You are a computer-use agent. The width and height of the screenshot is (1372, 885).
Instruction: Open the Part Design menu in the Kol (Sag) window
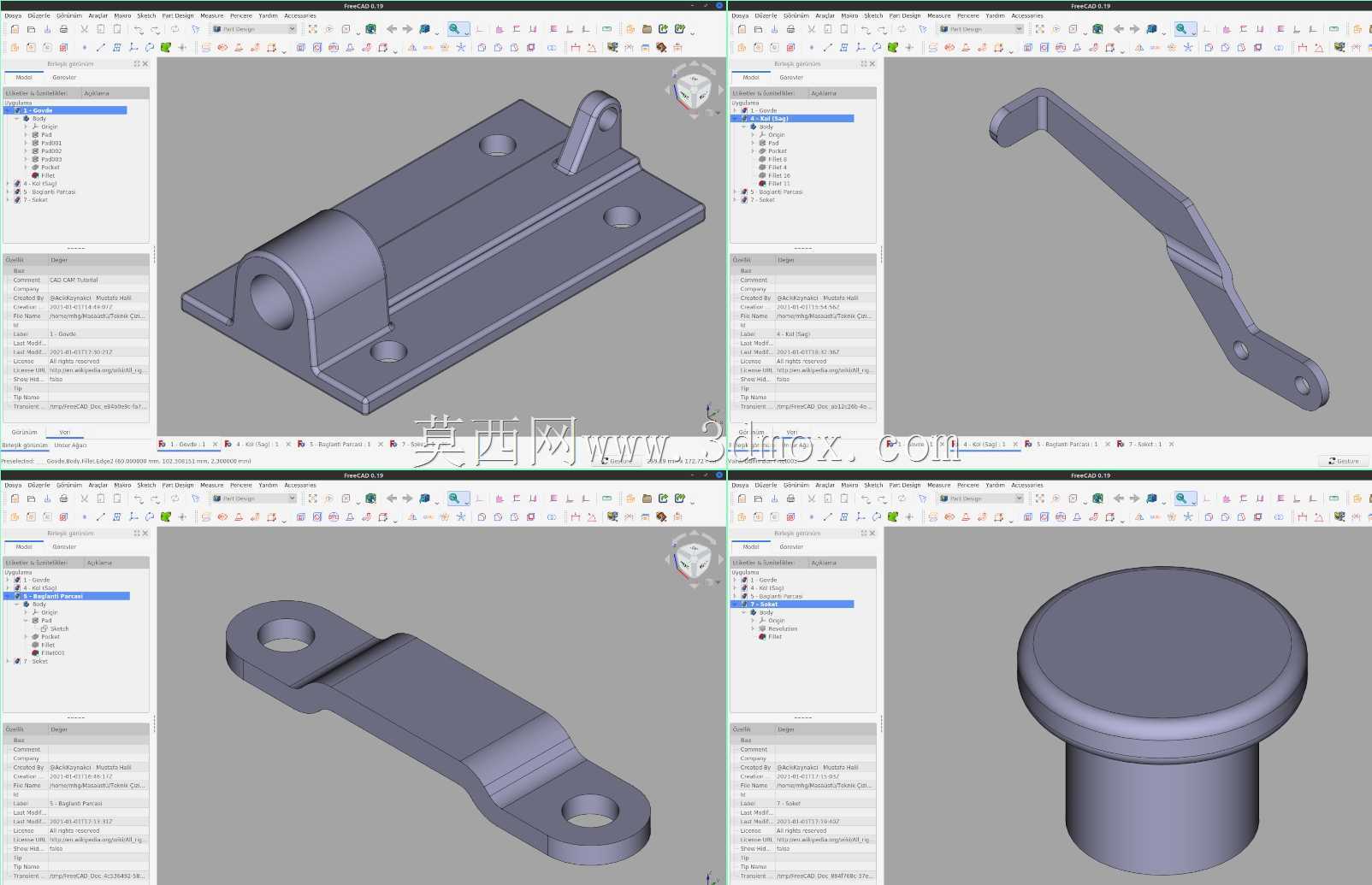click(905, 15)
